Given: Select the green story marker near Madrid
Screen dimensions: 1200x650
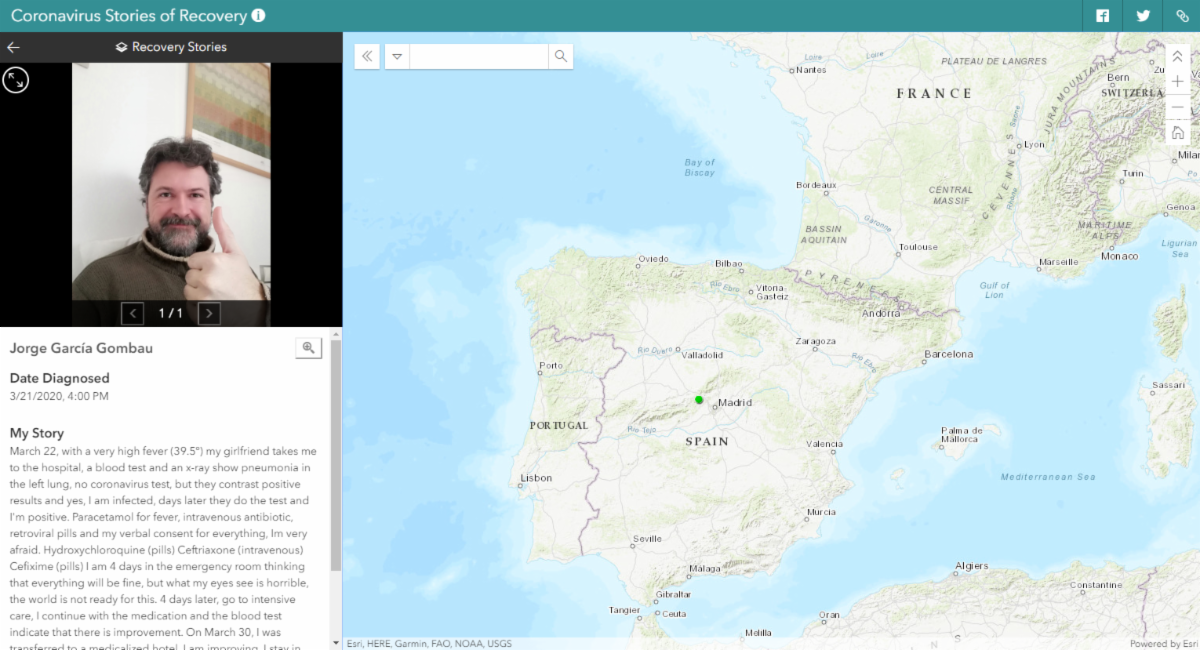Looking at the screenshot, I should click(699, 400).
